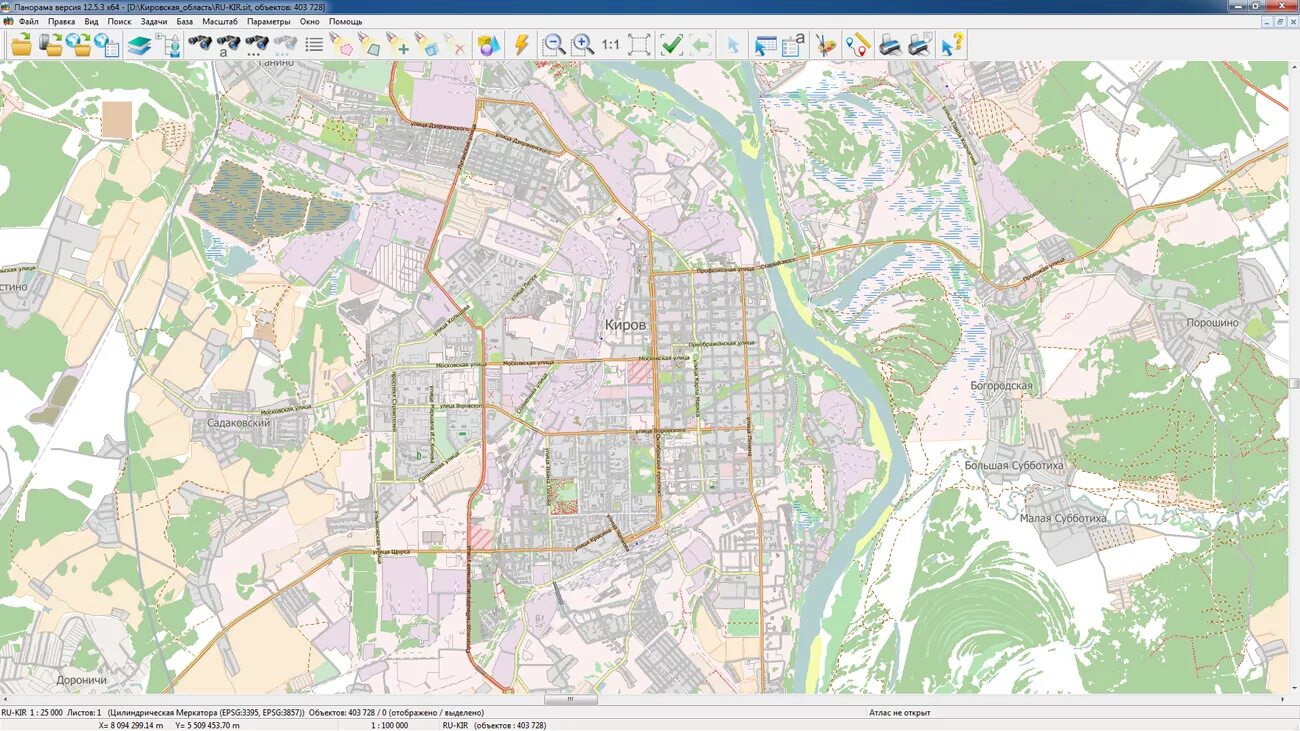Click the open geoportal globe-folder icon
Screen dimensions: 1300x731
pyautogui.click(x=78, y=44)
